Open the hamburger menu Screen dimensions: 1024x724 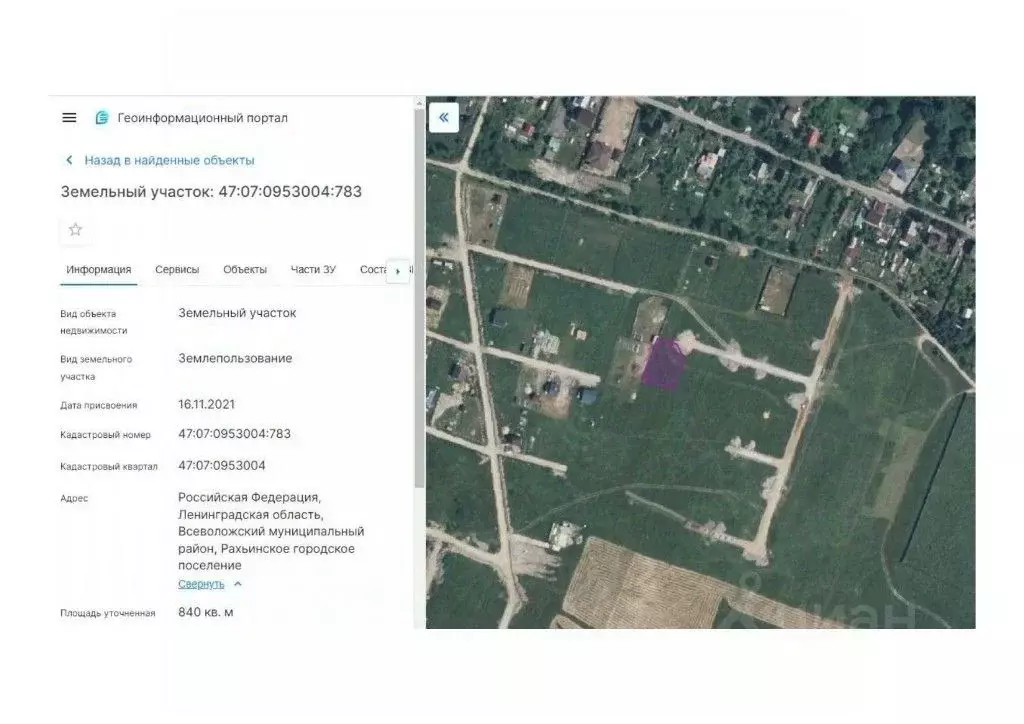[x=69, y=118]
